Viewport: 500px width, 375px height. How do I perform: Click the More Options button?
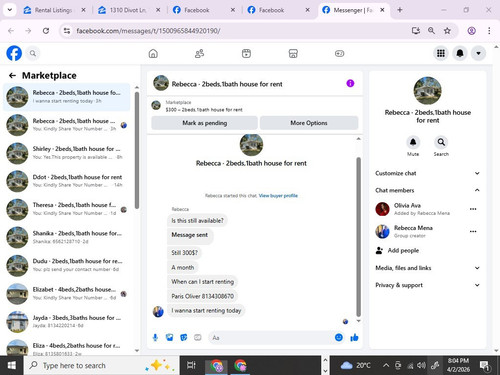pyautogui.click(x=309, y=123)
